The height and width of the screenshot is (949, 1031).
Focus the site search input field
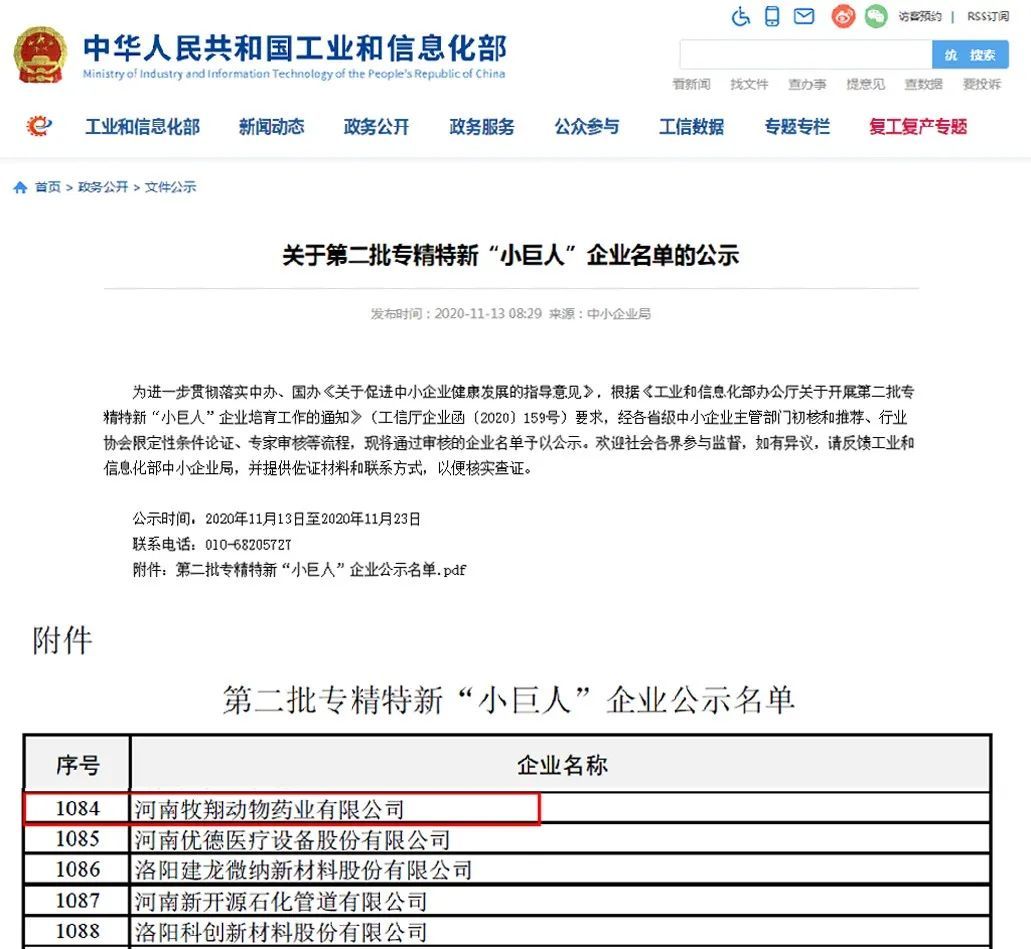[x=806, y=55]
